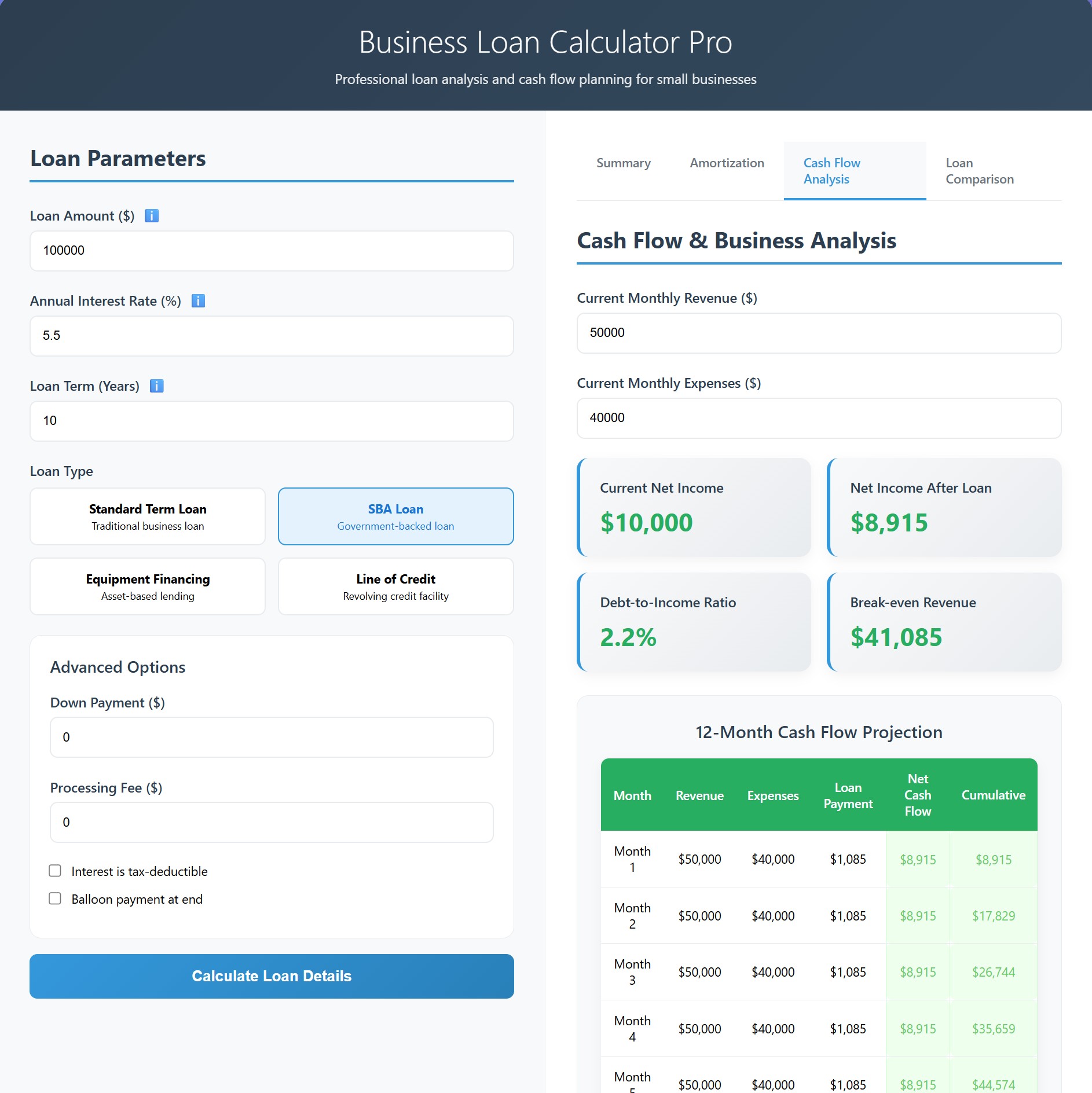This screenshot has height=1093, width=1092.
Task: Select the Cash Flow Analysis tab
Action: 831,171
